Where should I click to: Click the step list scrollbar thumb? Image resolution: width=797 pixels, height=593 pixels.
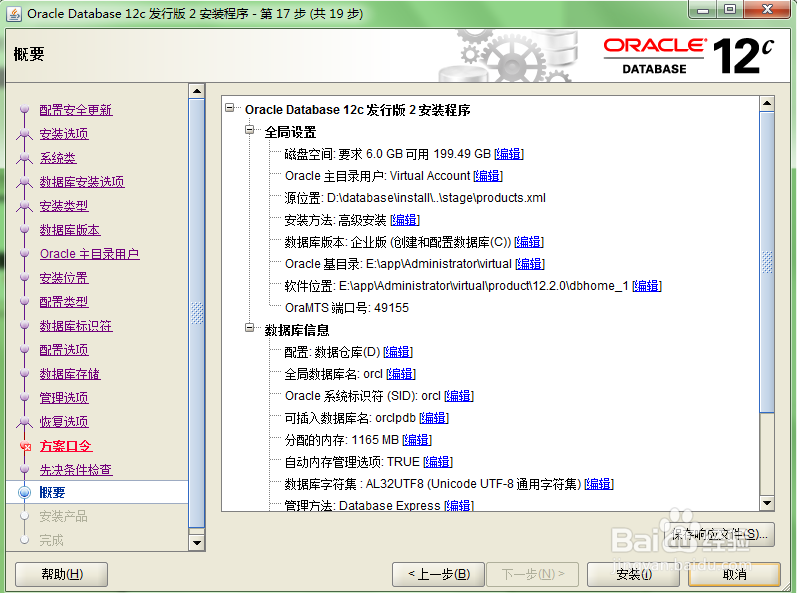click(x=196, y=313)
